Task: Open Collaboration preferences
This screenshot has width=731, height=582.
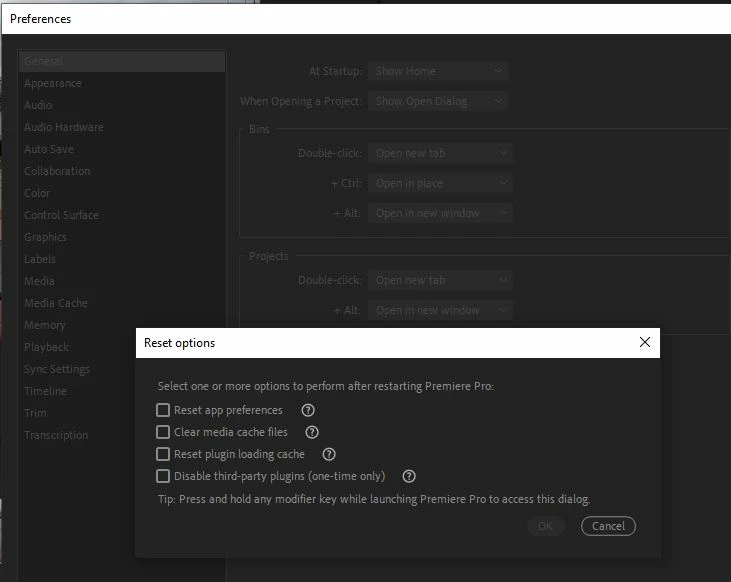Action: tap(122, 171)
